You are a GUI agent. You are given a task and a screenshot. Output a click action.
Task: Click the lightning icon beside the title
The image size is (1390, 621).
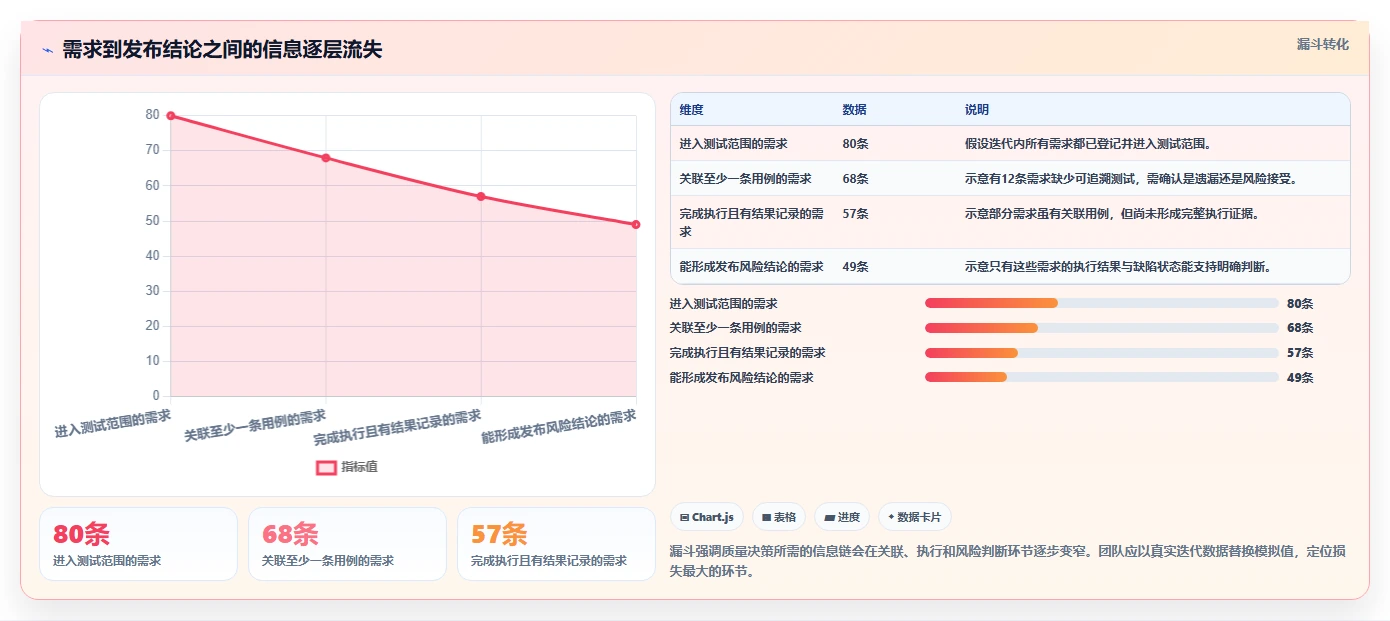coord(47,50)
